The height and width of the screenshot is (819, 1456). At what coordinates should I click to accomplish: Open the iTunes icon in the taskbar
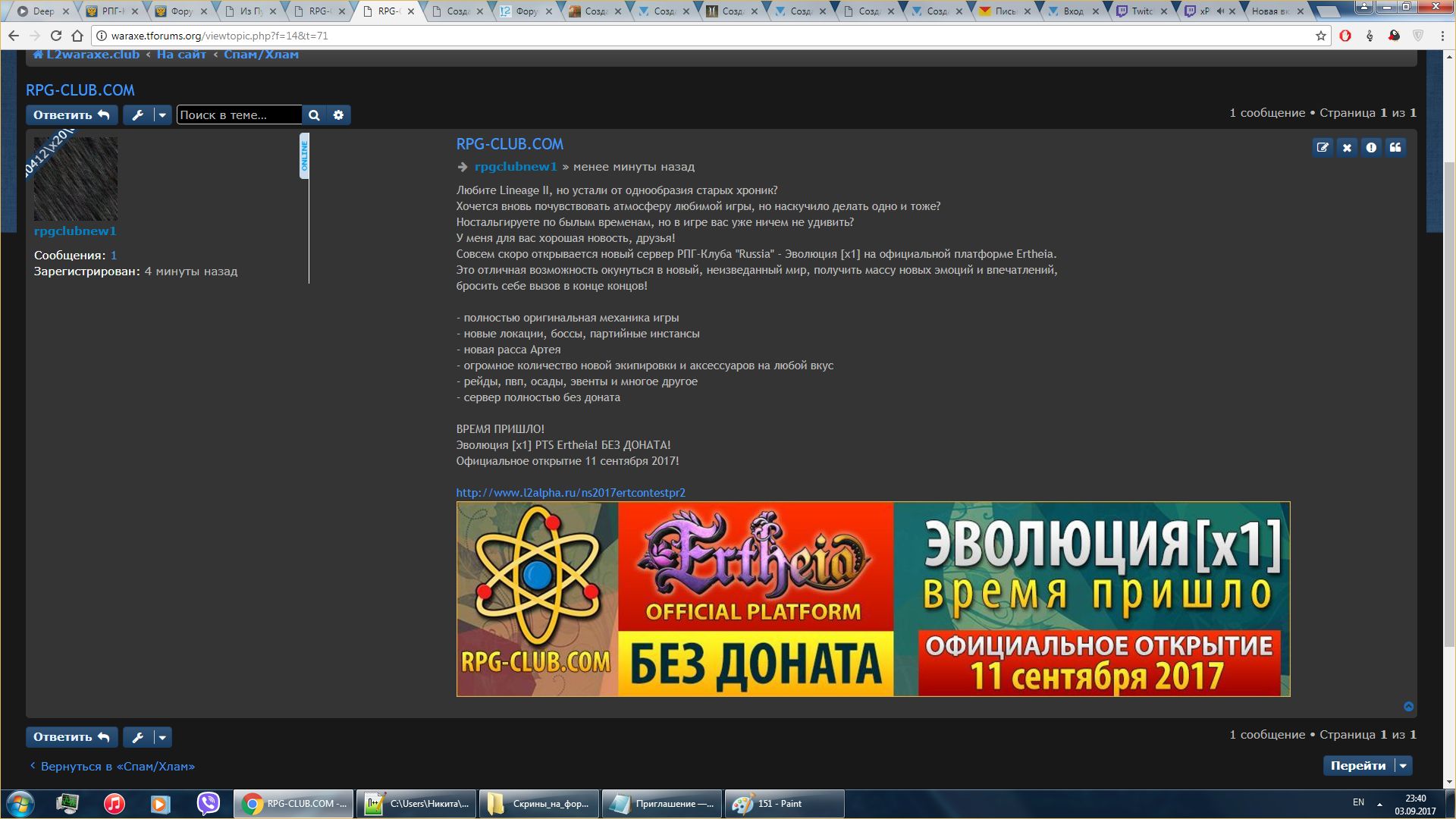[115, 804]
